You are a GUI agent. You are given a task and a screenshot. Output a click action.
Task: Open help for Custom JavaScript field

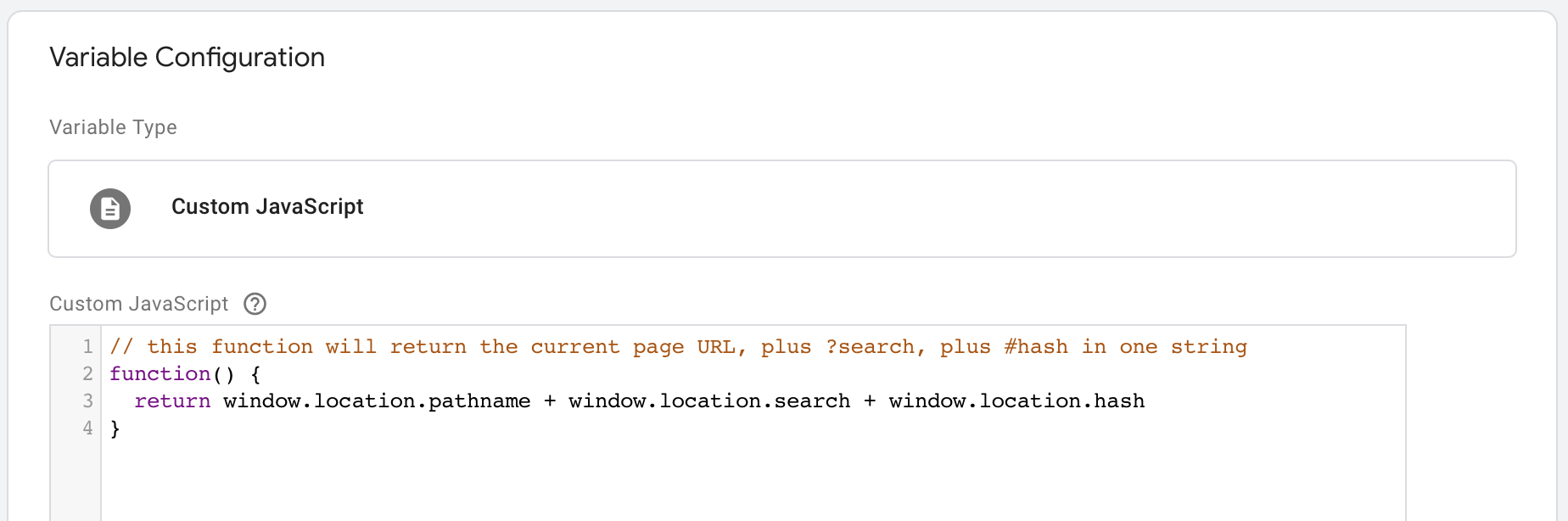coord(255,304)
